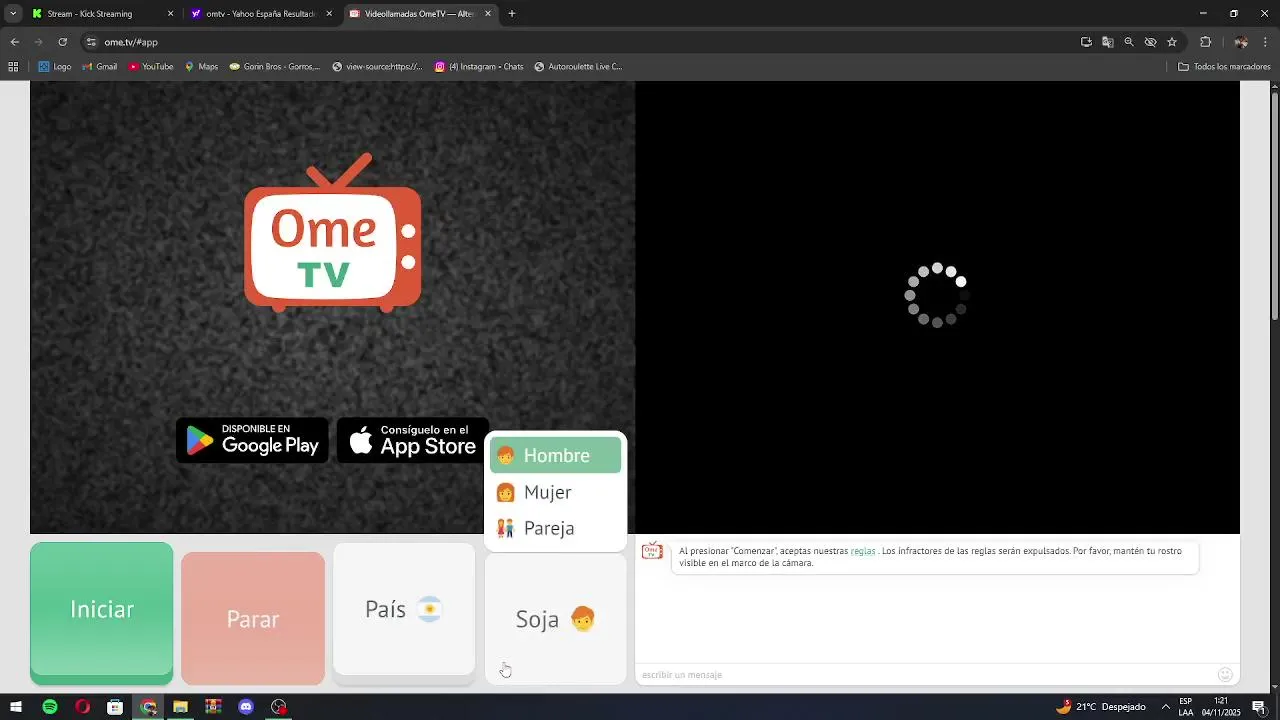Open the Chrome profile avatar
The image size is (1280, 720).
click(1241, 42)
